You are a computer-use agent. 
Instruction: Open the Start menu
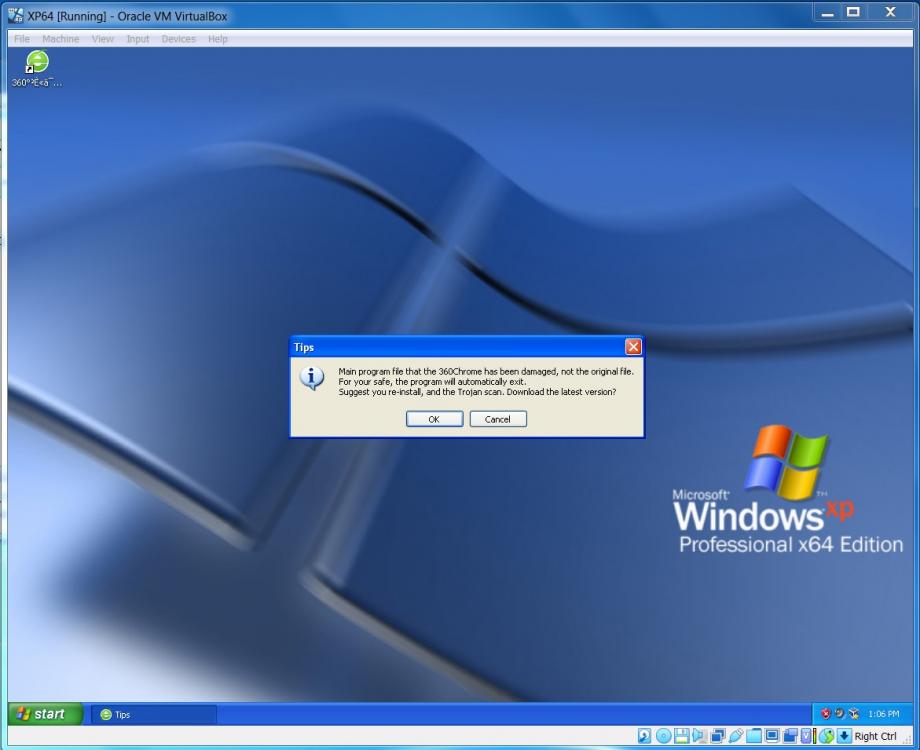click(45, 713)
